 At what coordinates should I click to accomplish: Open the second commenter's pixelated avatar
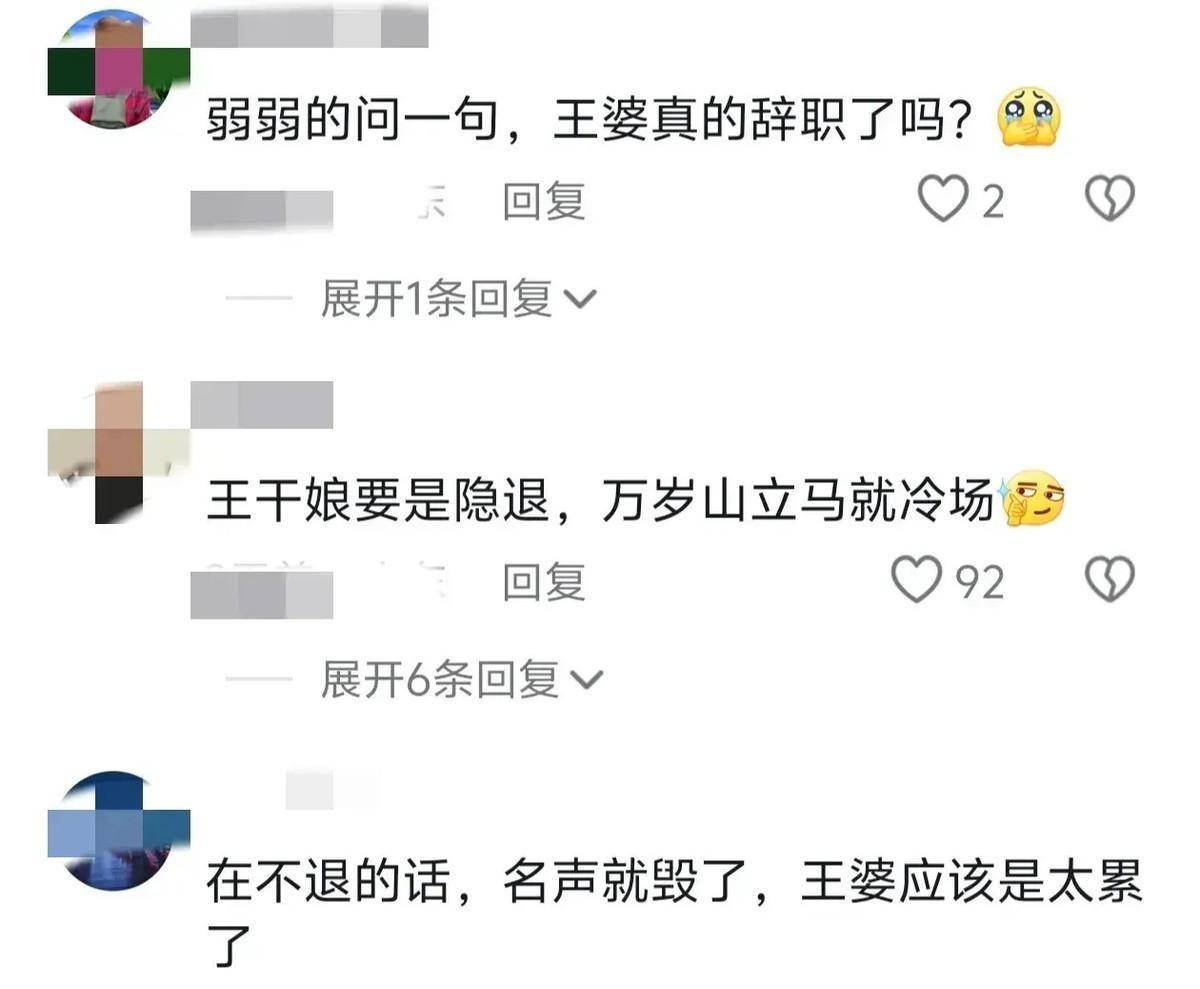click(x=118, y=452)
